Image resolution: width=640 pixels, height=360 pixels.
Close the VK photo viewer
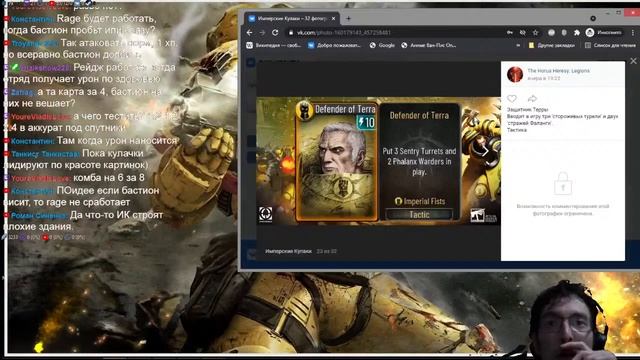click(x=633, y=61)
